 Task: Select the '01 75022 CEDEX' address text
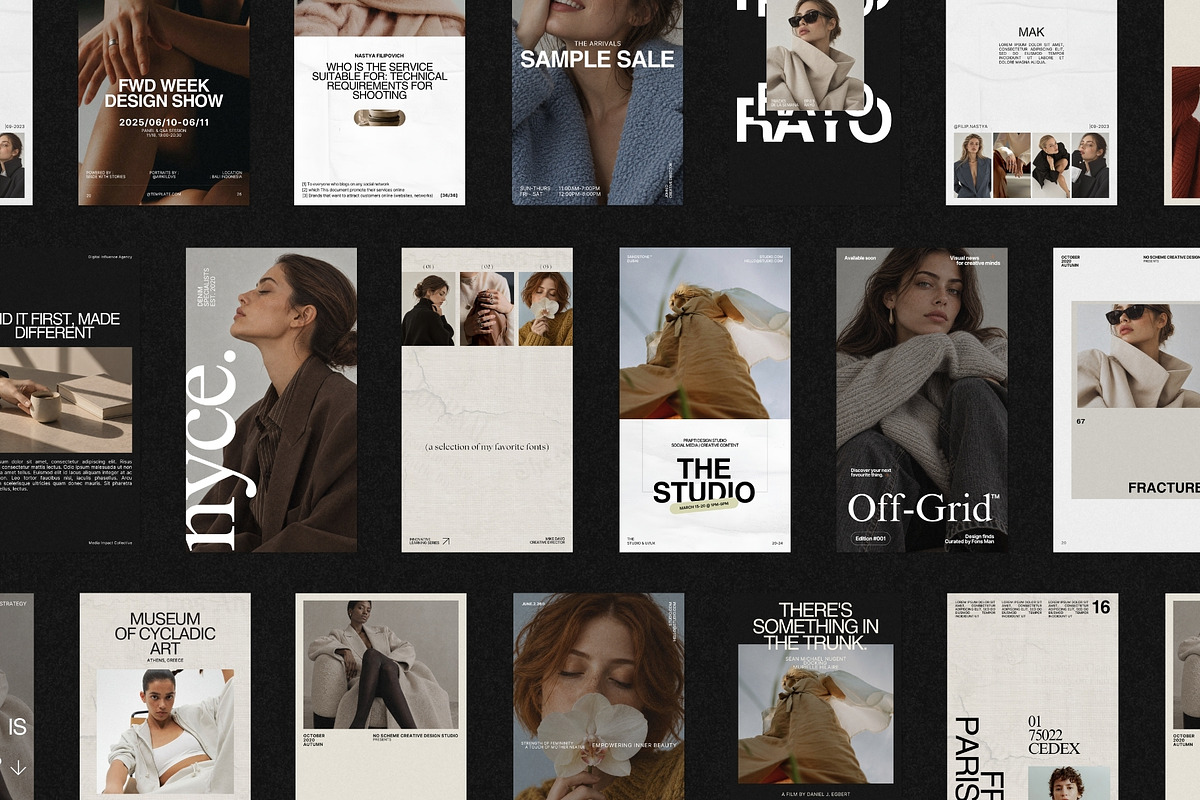[x=1054, y=735]
